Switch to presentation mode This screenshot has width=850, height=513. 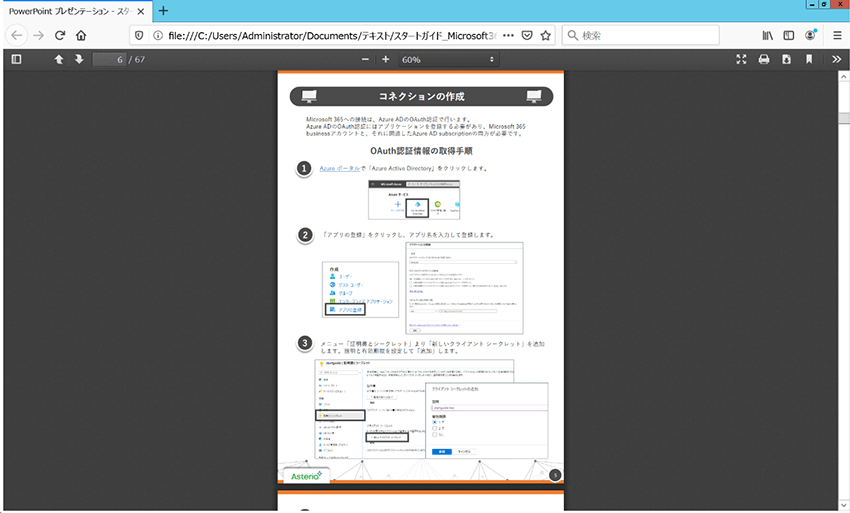click(741, 59)
